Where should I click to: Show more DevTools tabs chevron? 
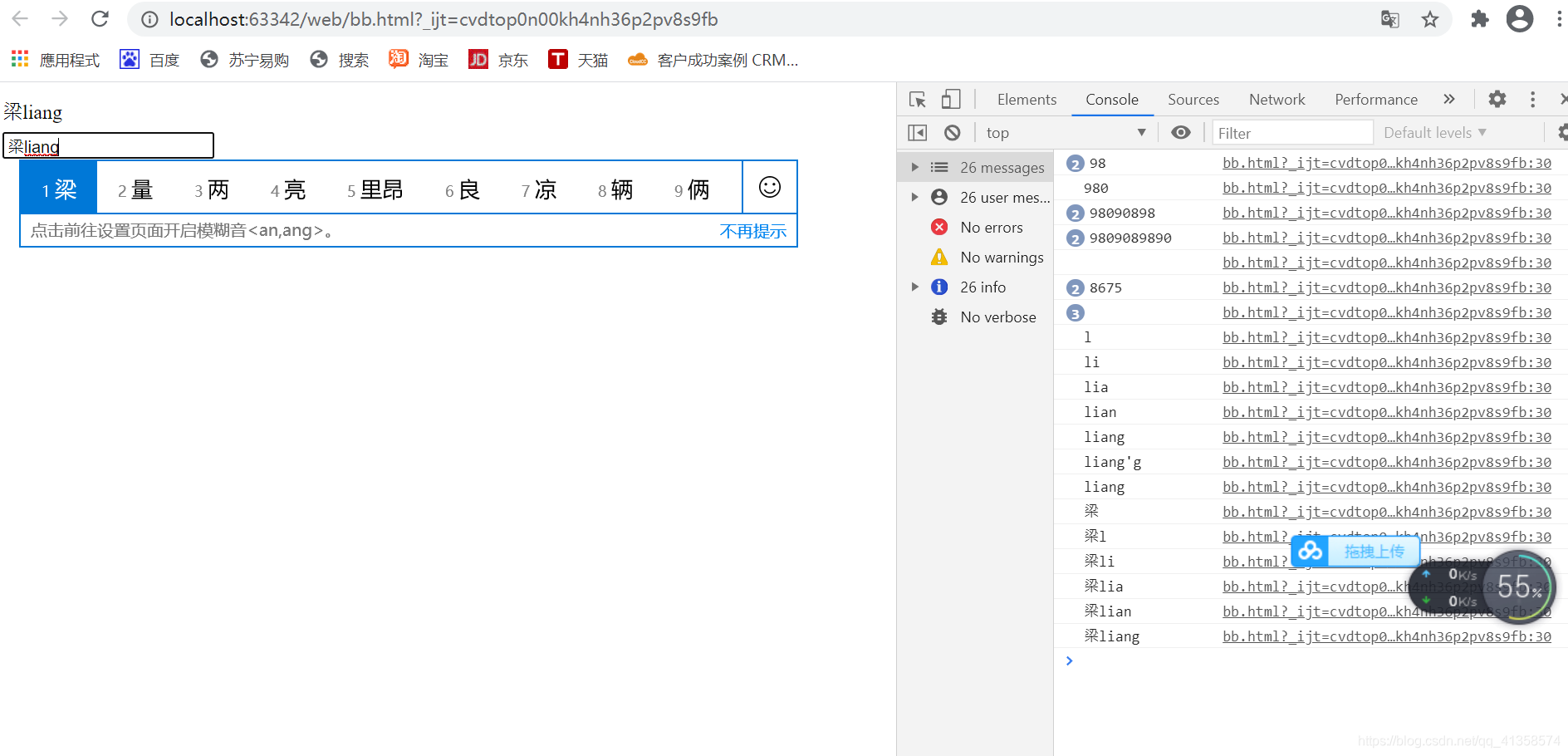point(1449,99)
